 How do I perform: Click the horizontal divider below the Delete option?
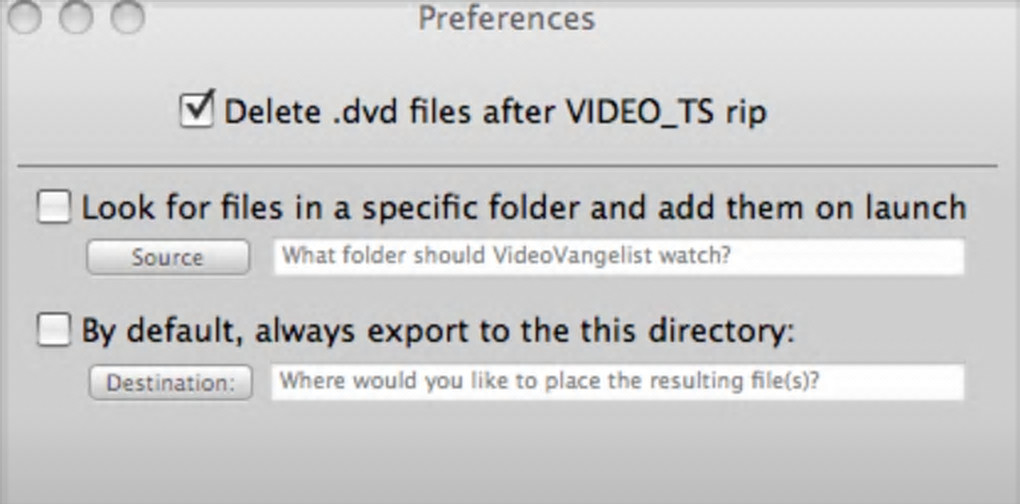click(x=508, y=164)
